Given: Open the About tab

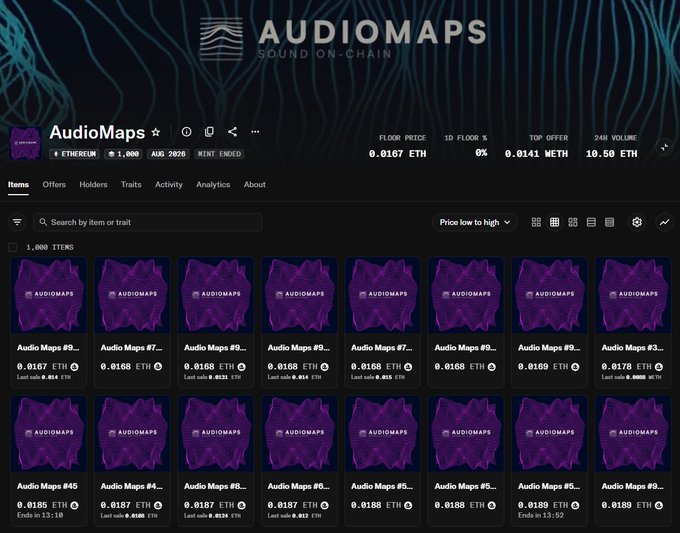Looking at the screenshot, I should point(255,185).
